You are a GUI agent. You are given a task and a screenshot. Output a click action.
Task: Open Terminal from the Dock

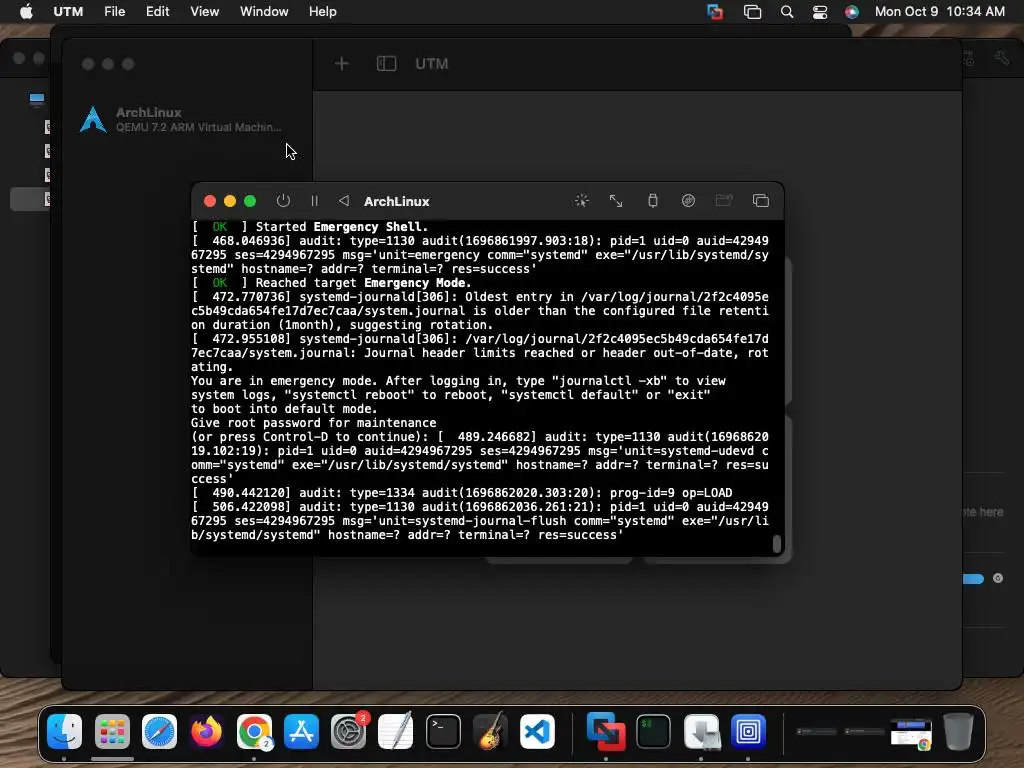443,731
